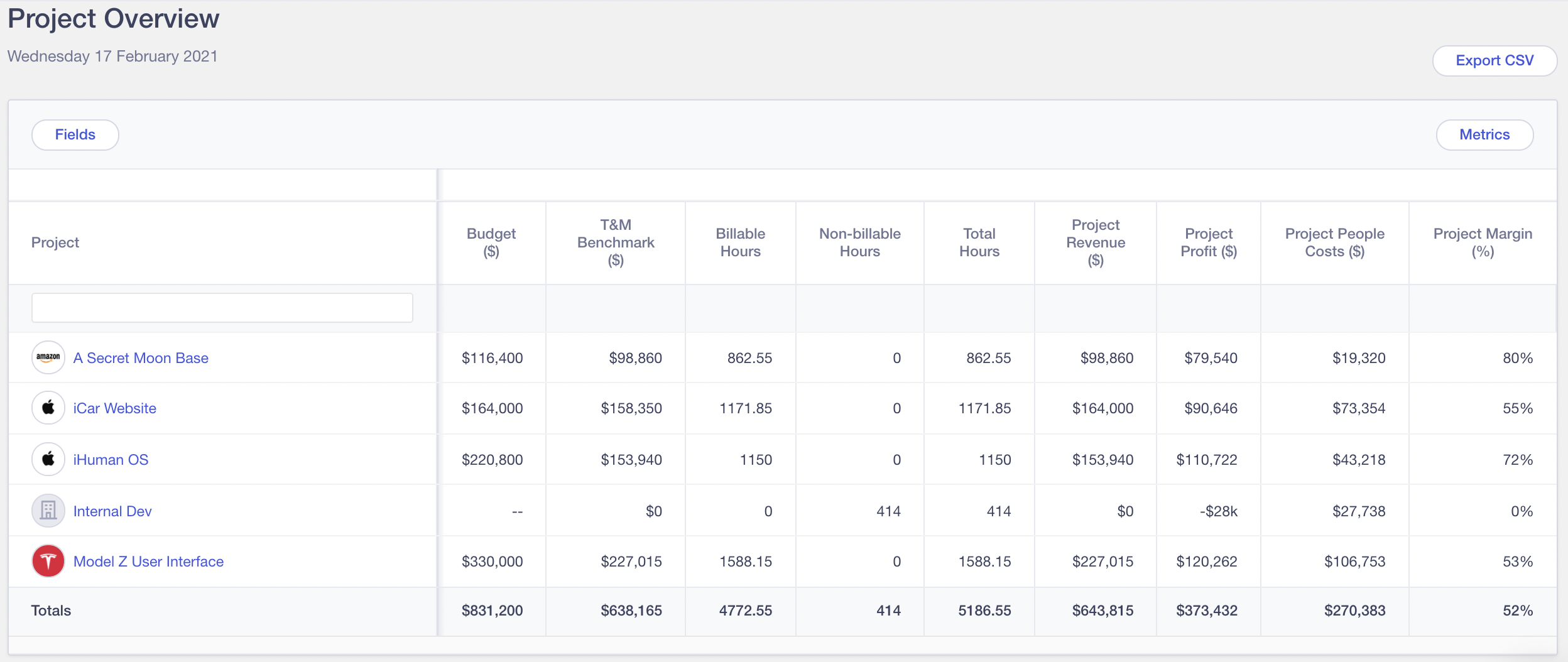
Task: Click the building icon for Internal Dev
Action: [x=48, y=511]
